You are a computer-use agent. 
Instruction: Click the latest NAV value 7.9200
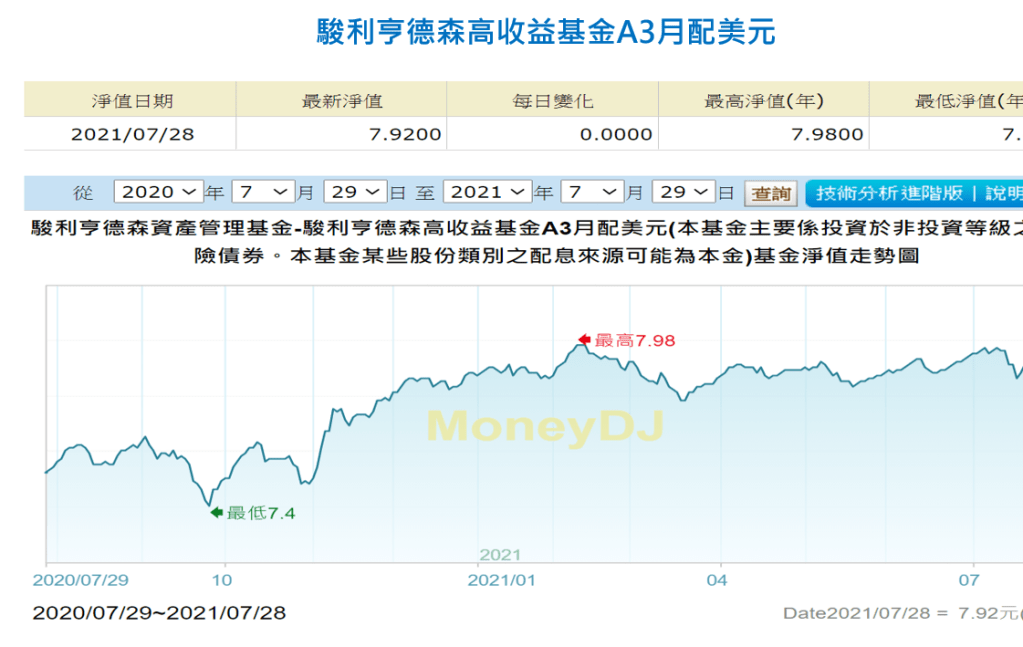[x=401, y=134]
